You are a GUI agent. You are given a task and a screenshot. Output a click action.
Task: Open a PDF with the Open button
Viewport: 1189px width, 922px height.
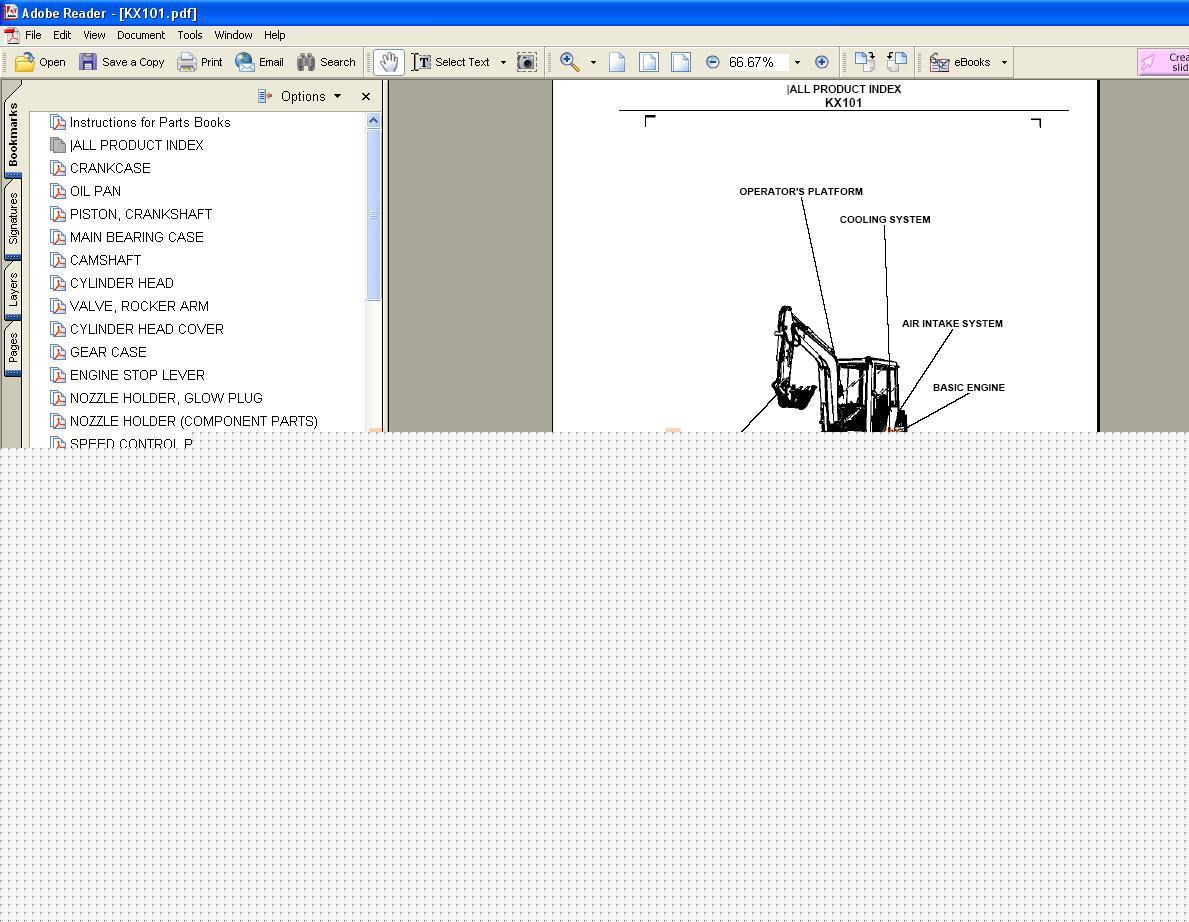click(40, 62)
